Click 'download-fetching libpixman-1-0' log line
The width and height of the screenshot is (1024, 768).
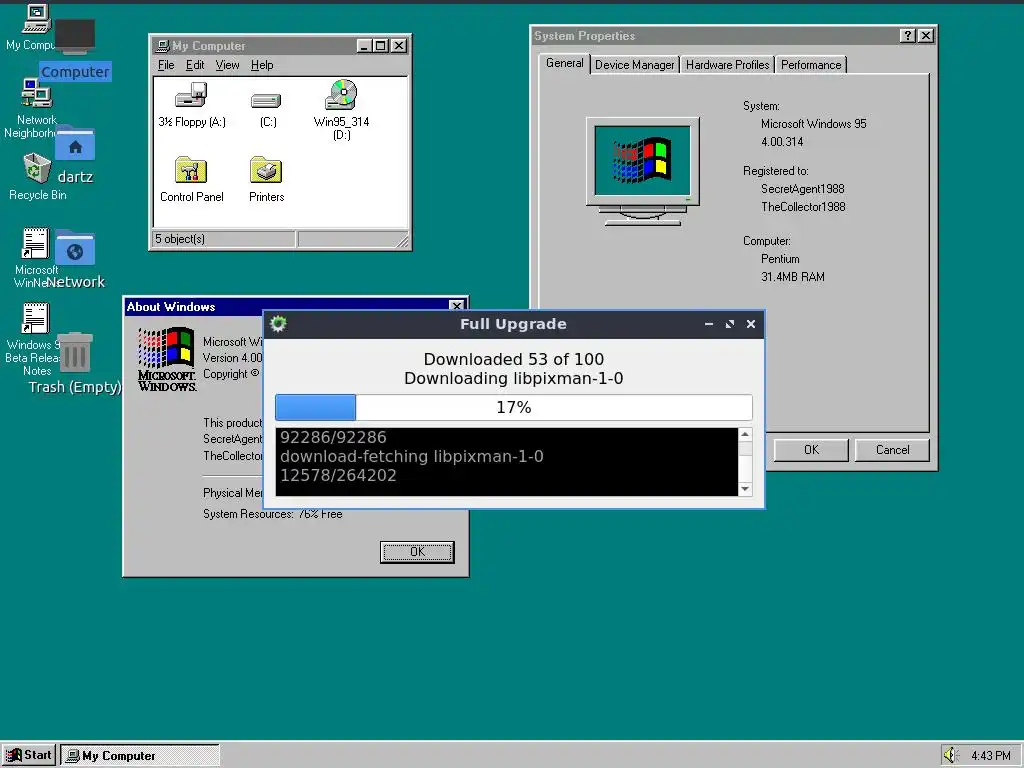pyautogui.click(x=411, y=456)
